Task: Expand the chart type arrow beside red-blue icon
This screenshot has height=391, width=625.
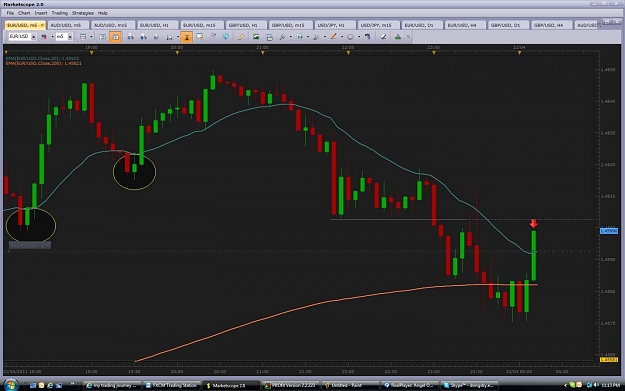Action: click(53, 37)
